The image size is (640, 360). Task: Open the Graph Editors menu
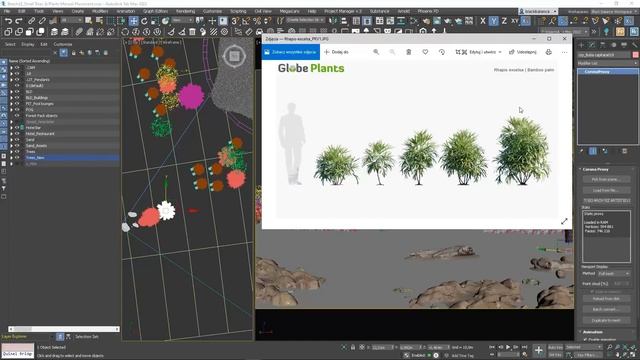[x=155, y=11]
